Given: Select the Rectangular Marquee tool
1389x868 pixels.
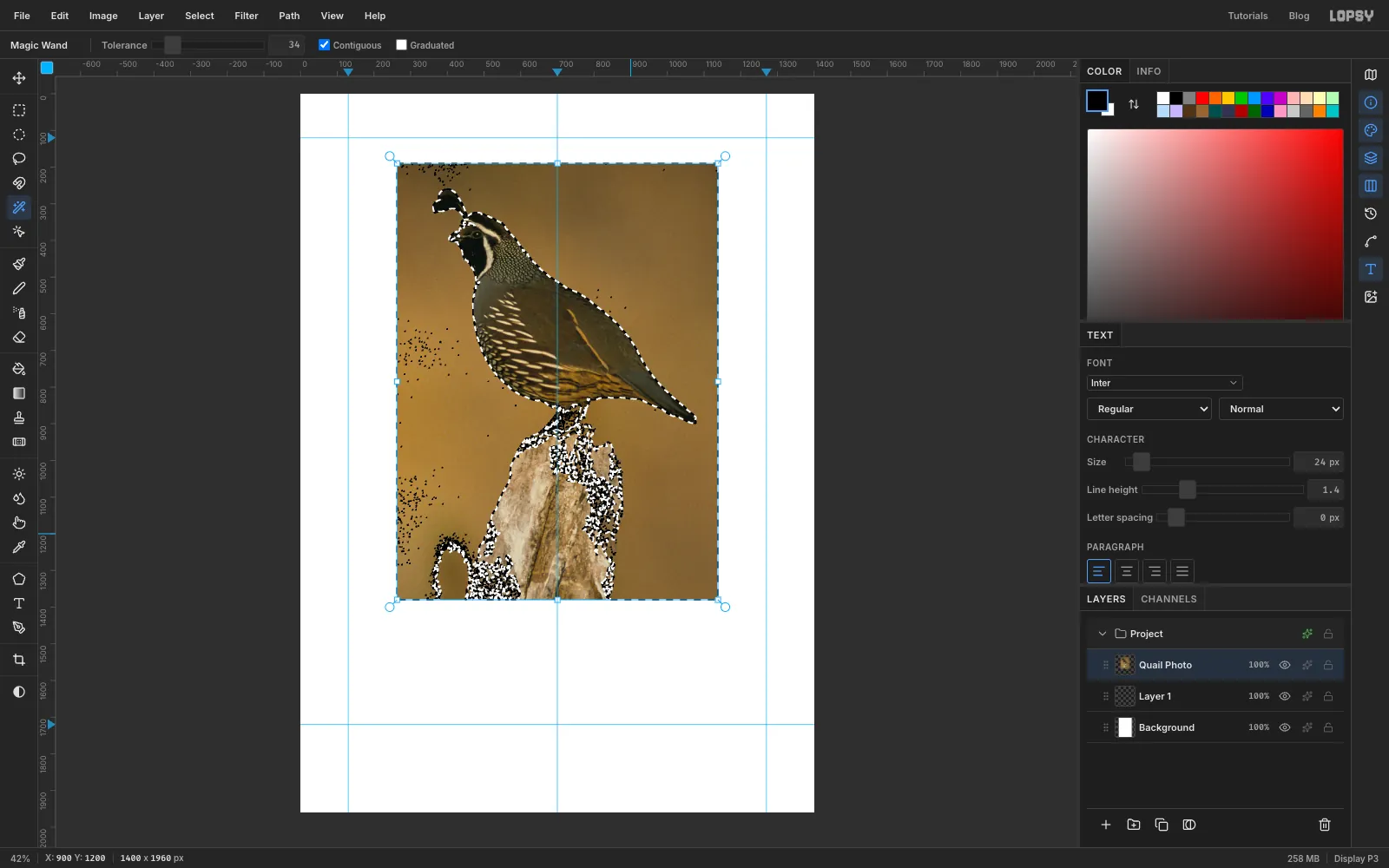Looking at the screenshot, I should (19, 110).
